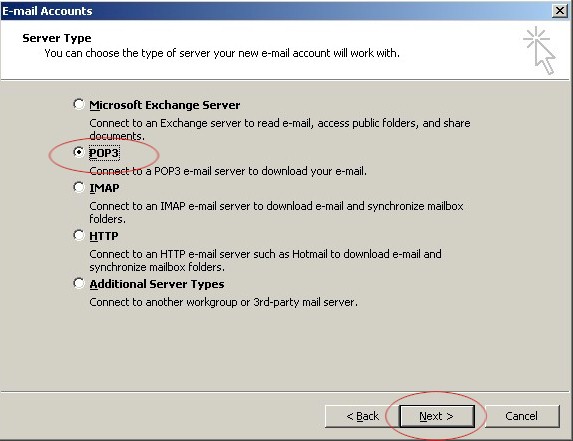The height and width of the screenshot is (441, 573).
Task: Click the bold 'HTTP' label text
Action: tap(104, 236)
